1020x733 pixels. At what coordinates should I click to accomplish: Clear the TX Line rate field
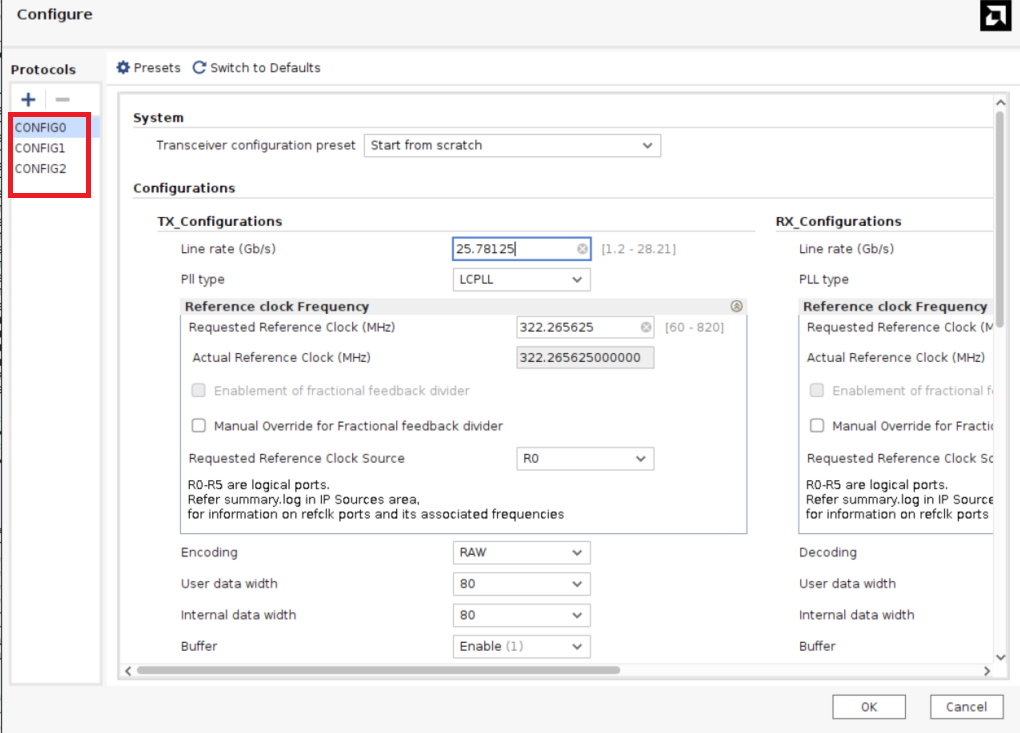point(582,249)
